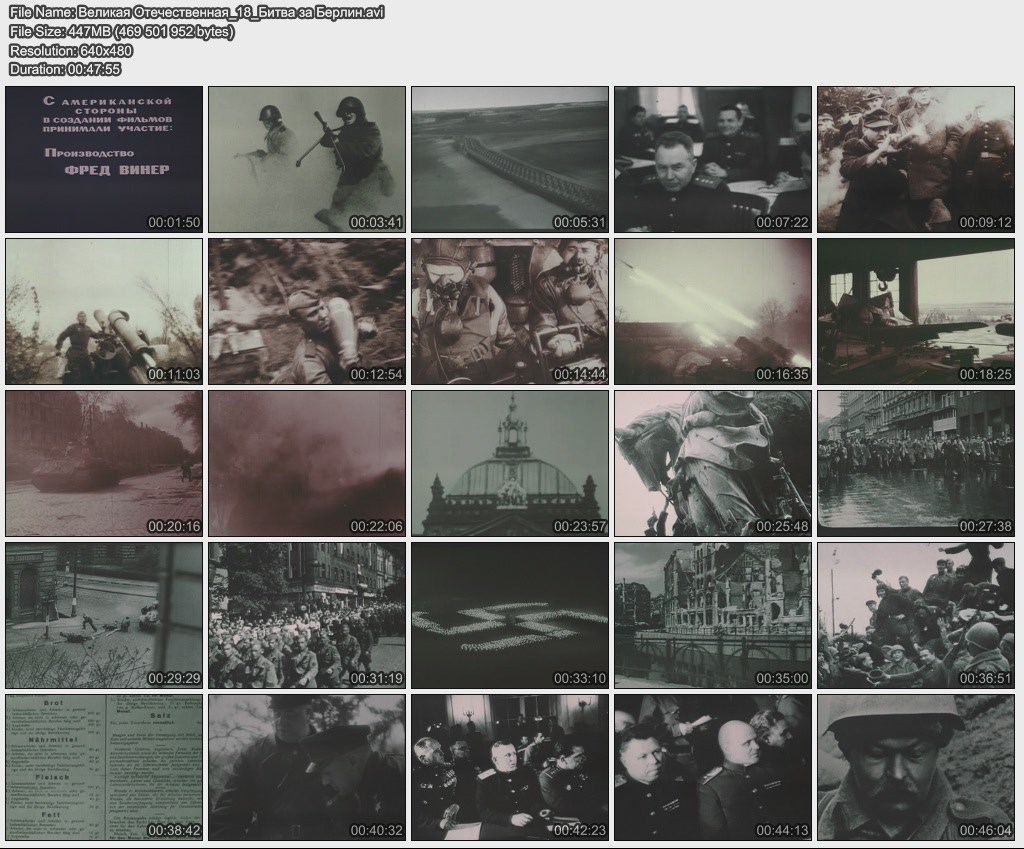
Task: Click the crowd by water frame at 00:27:38
Action: [916, 463]
